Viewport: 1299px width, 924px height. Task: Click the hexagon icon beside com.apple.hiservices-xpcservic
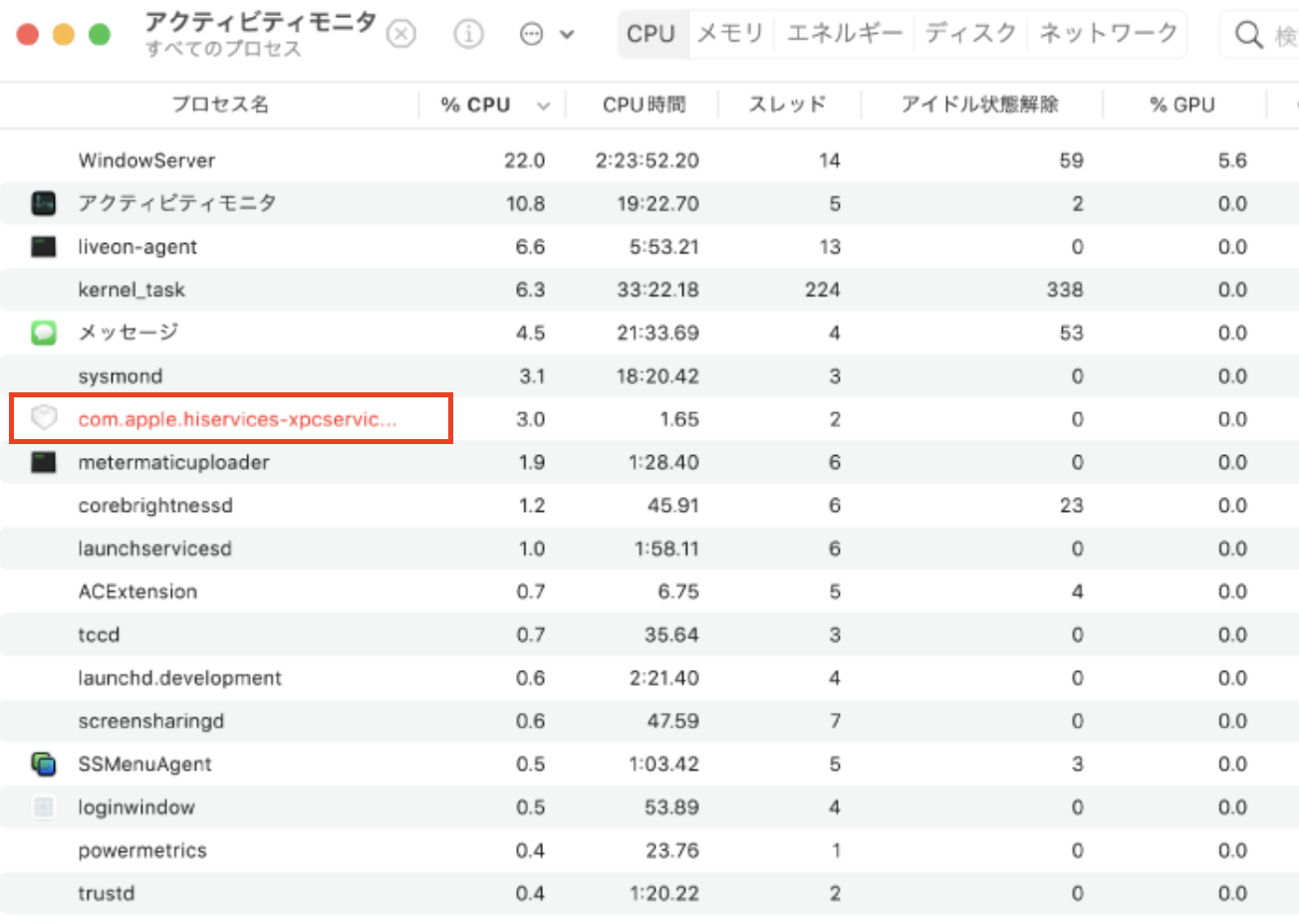pyautogui.click(x=44, y=418)
